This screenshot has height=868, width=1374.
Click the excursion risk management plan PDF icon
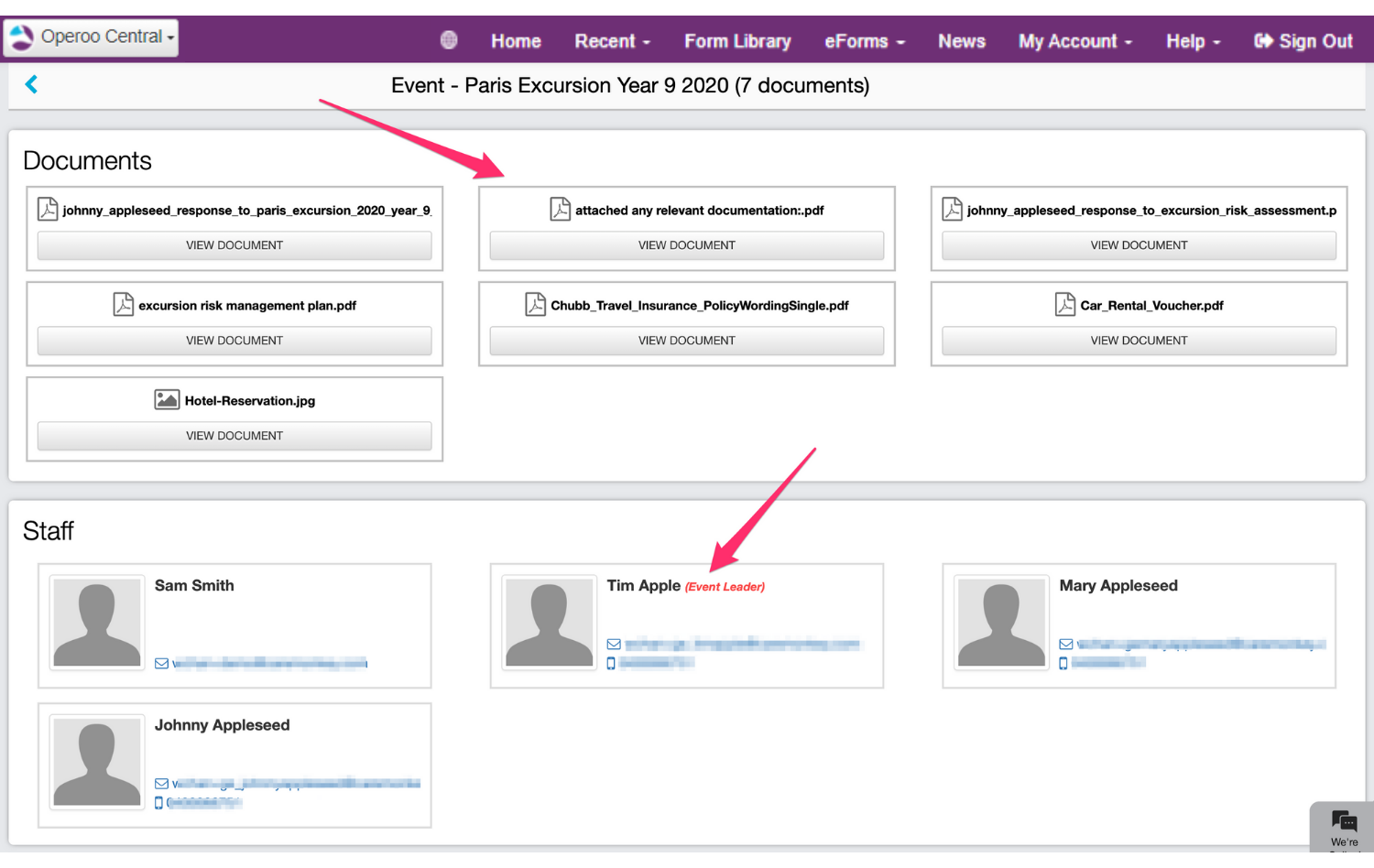pos(123,305)
